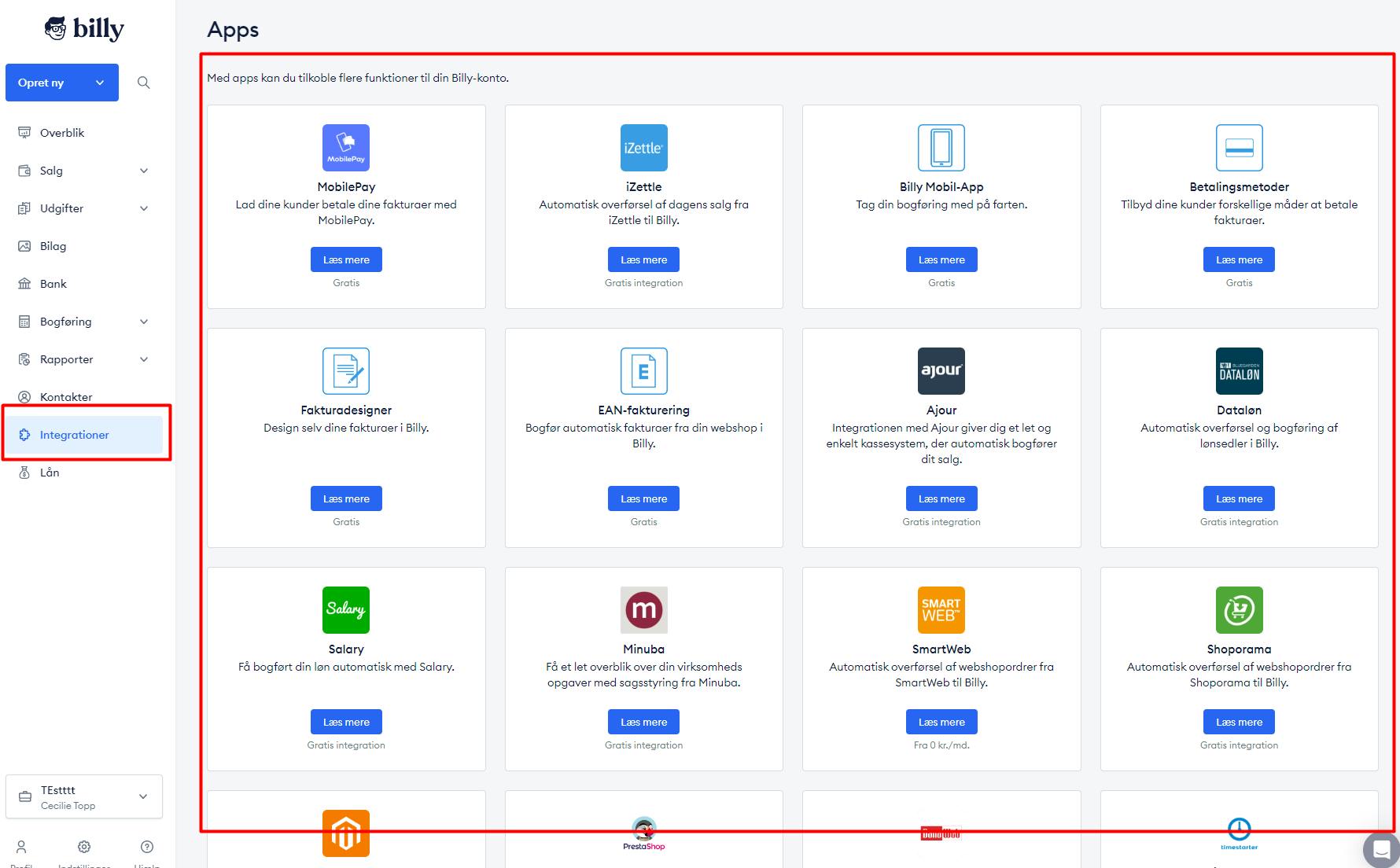This screenshot has width=1400, height=868.
Task: Open the chat bubble widget
Action: [x=1381, y=849]
